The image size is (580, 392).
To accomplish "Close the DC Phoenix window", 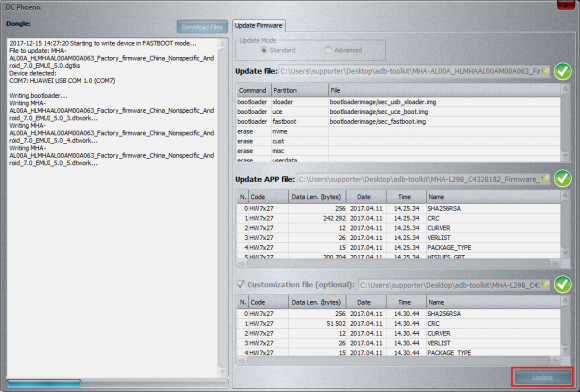I will point(566,5).
